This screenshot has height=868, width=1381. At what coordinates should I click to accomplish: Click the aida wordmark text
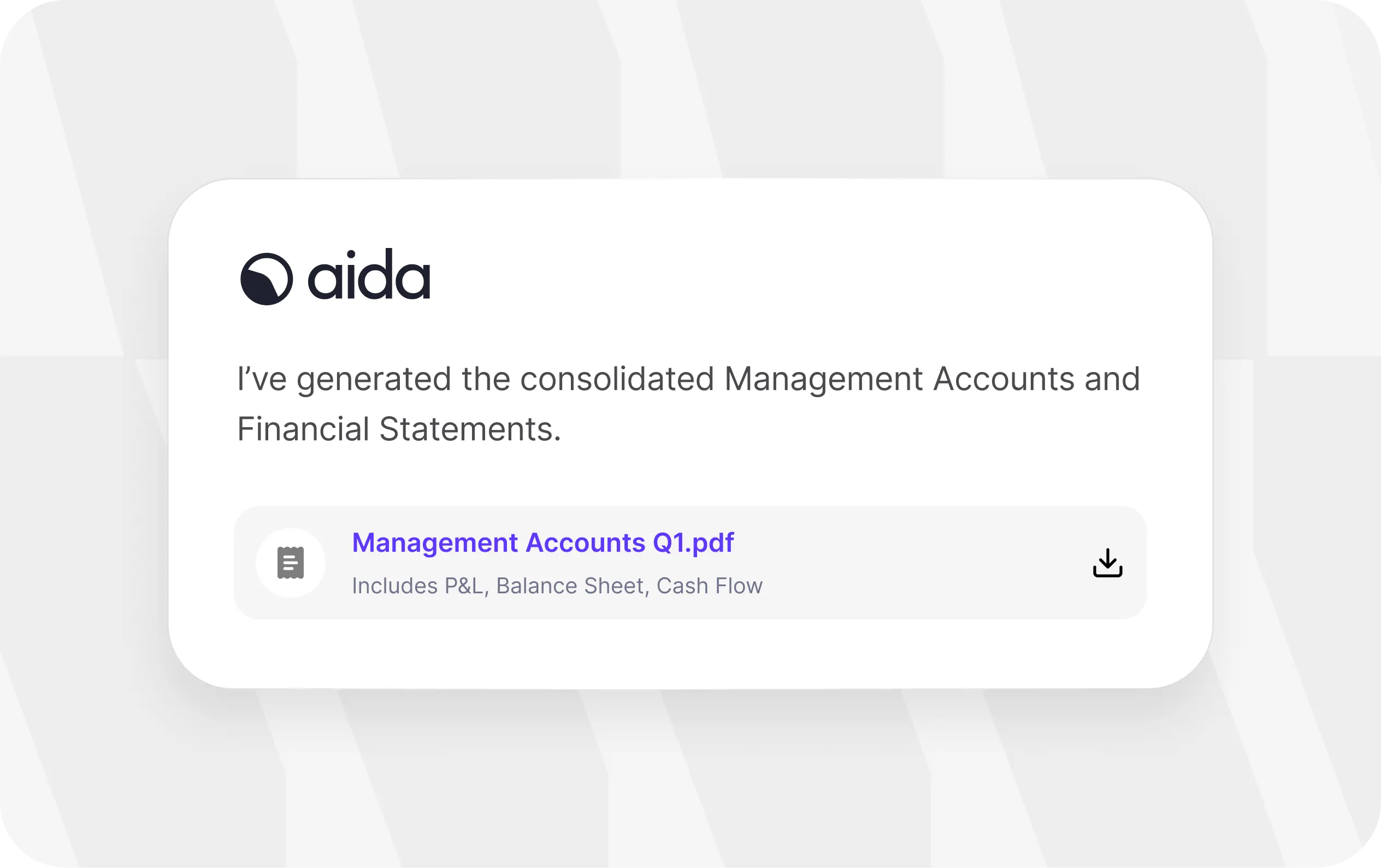click(x=369, y=275)
